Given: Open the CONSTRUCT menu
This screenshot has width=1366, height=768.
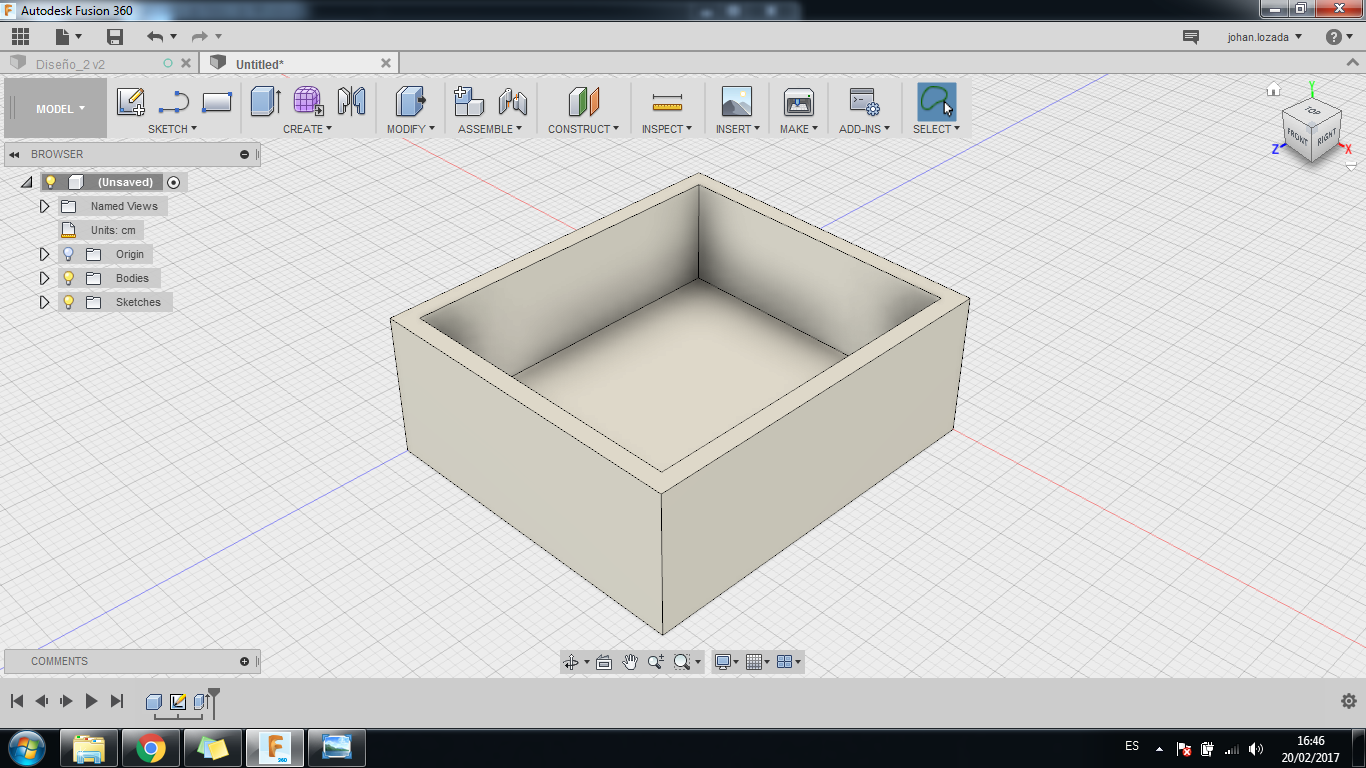Looking at the screenshot, I should tap(583, 129).
